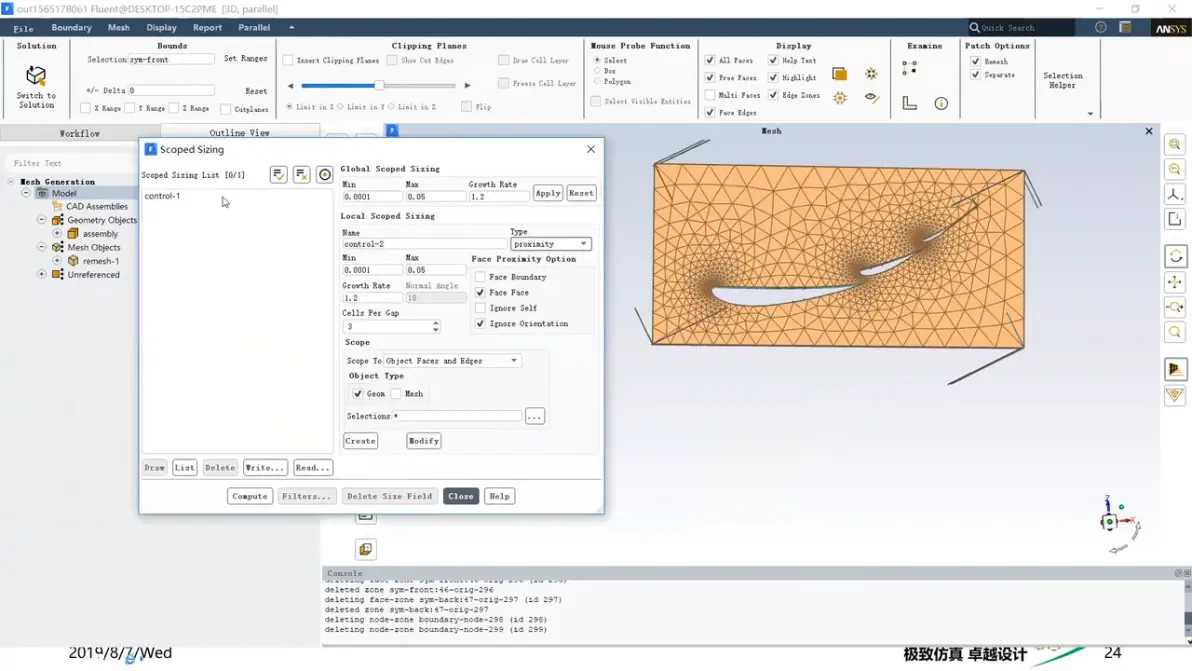Click the deselect-all icon in Scoped Sizing List
This screenshot has width=1192, height=671.
[x=302, y=175]
